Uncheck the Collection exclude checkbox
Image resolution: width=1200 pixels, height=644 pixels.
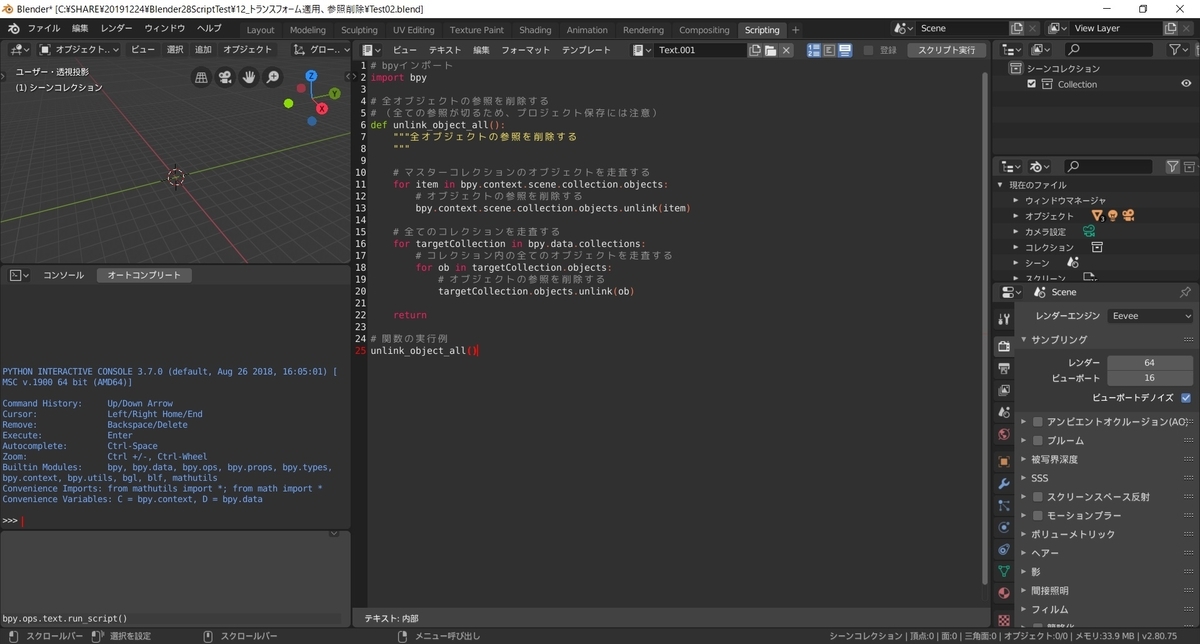1032,85
